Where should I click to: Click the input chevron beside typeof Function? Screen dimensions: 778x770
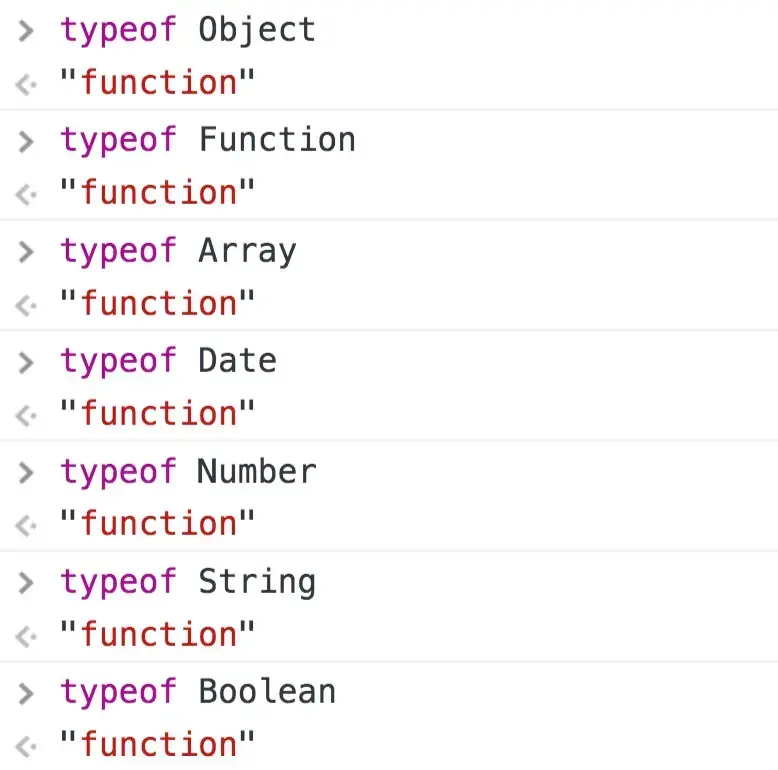26,141
